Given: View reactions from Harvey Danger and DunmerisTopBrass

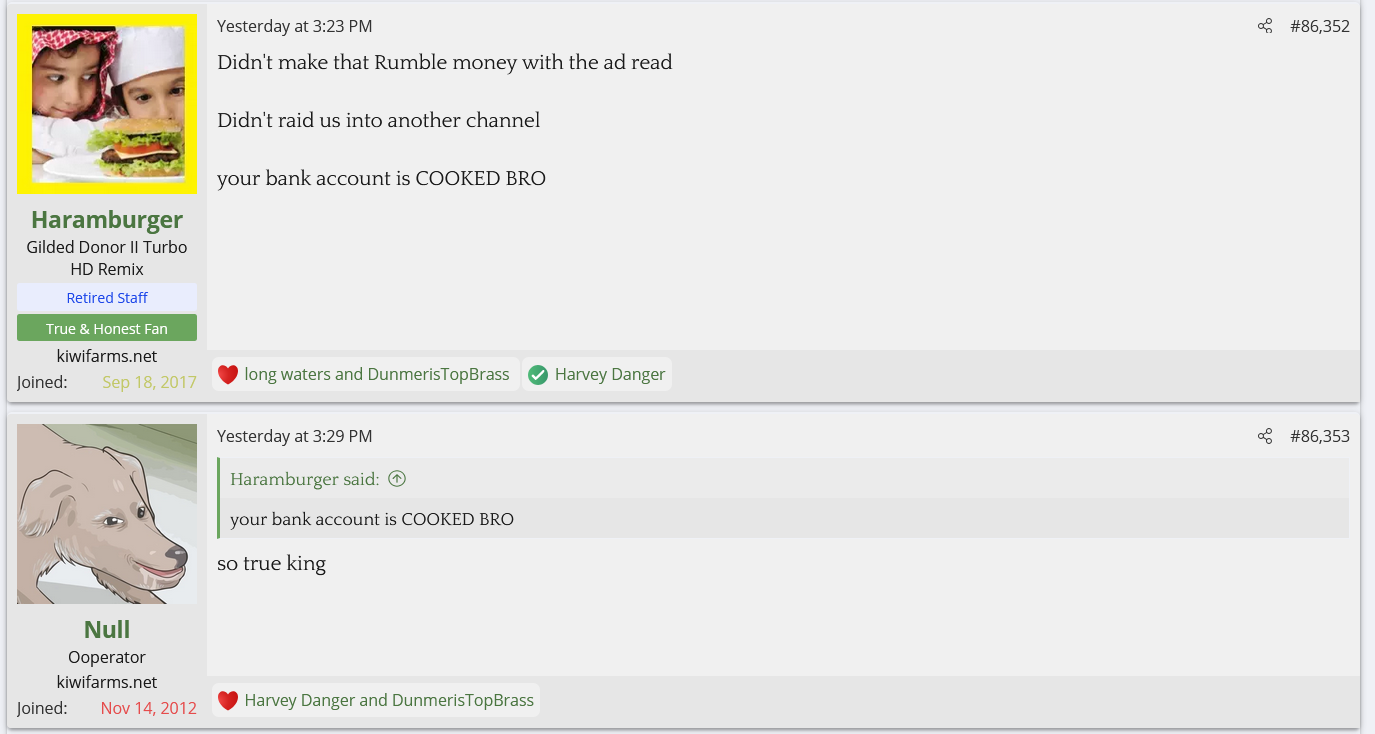Looking at the screenshot, I should (x=389, y=701).
